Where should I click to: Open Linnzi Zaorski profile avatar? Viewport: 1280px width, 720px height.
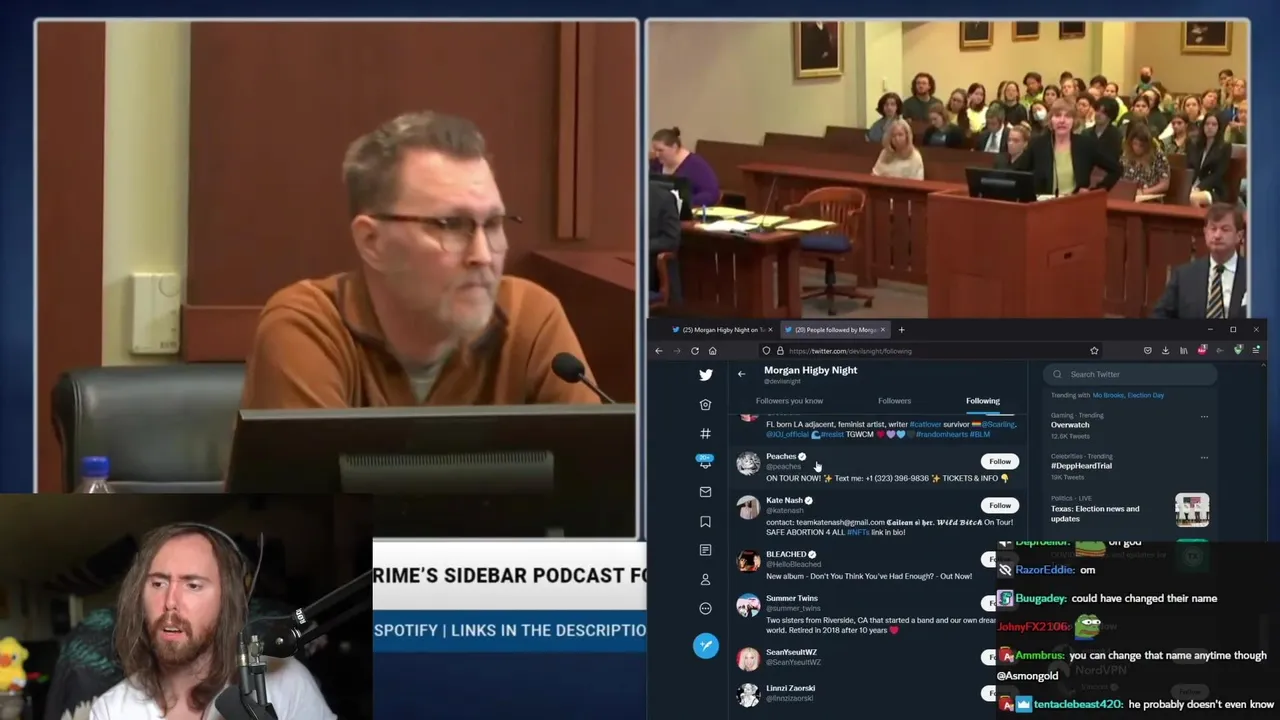pyautogui.click(x=748, y=694)
